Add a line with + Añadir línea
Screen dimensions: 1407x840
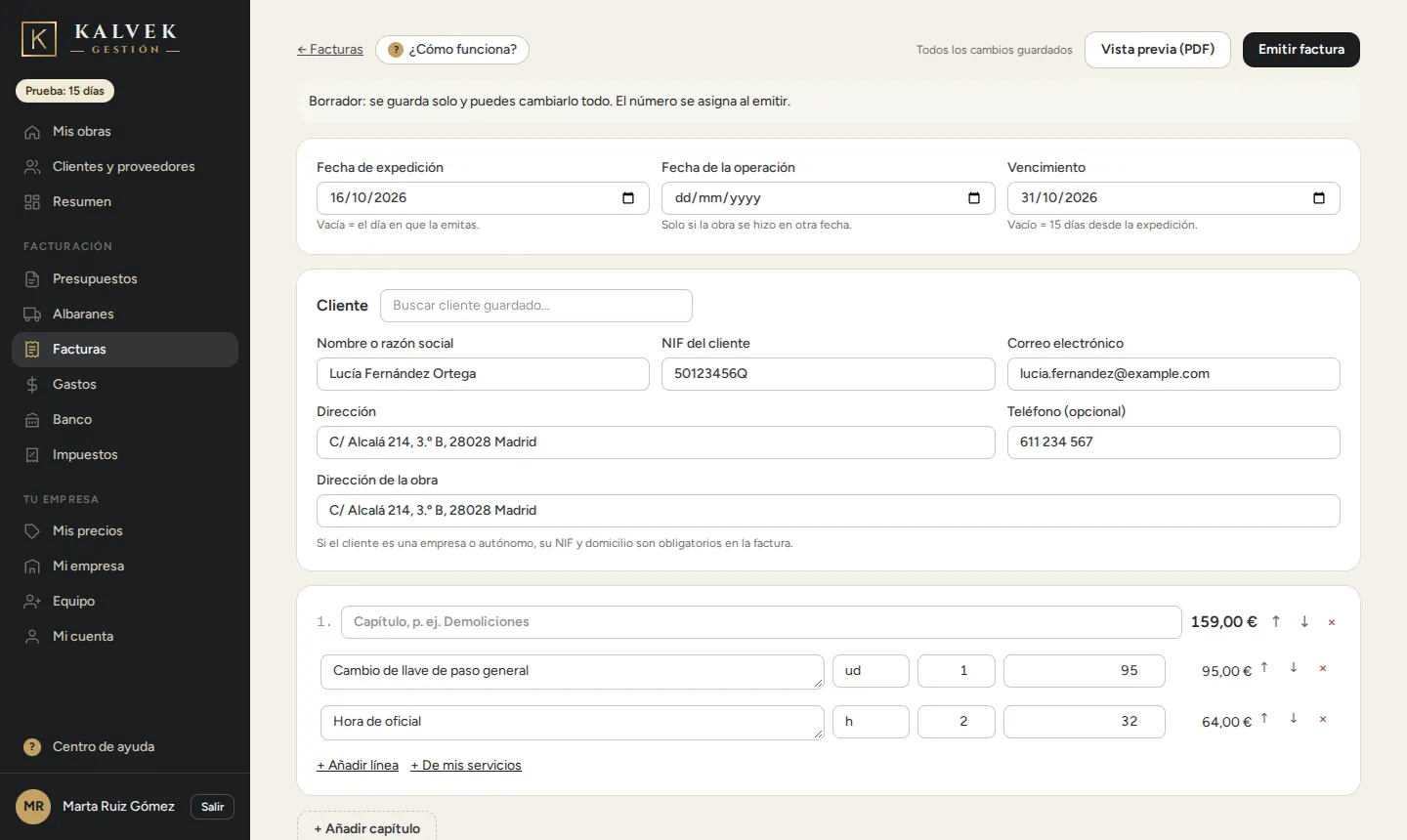click(x=358, y=766)
